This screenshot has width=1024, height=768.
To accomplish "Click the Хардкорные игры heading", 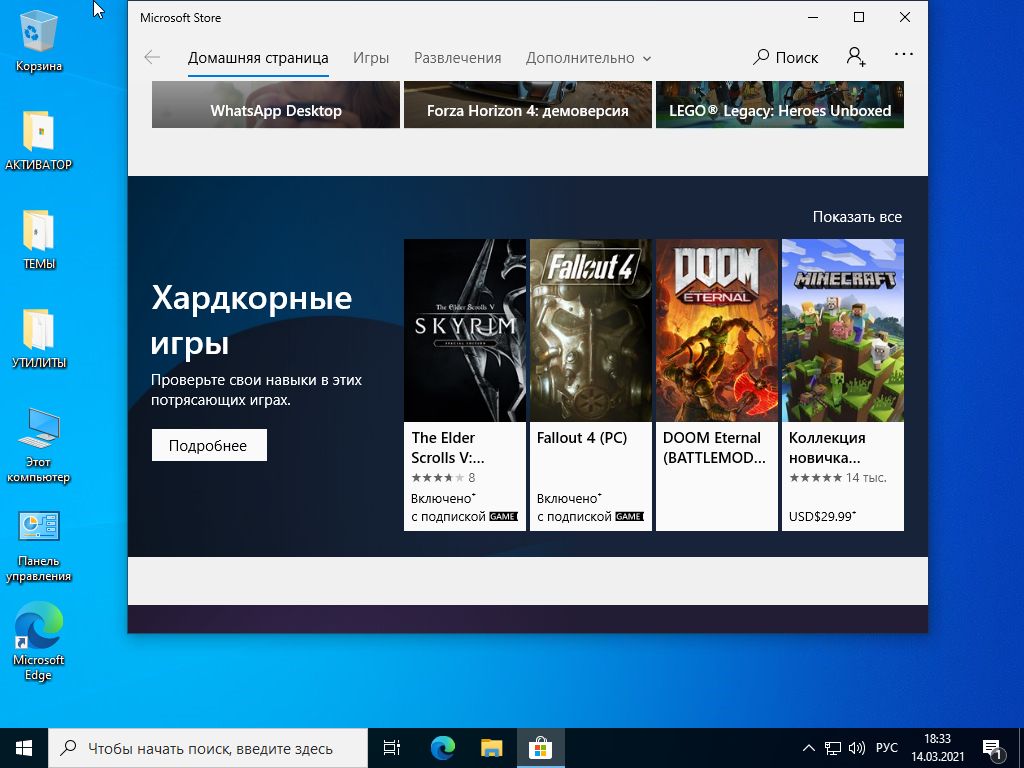I will pyautogui.click(x=251, y=320).
